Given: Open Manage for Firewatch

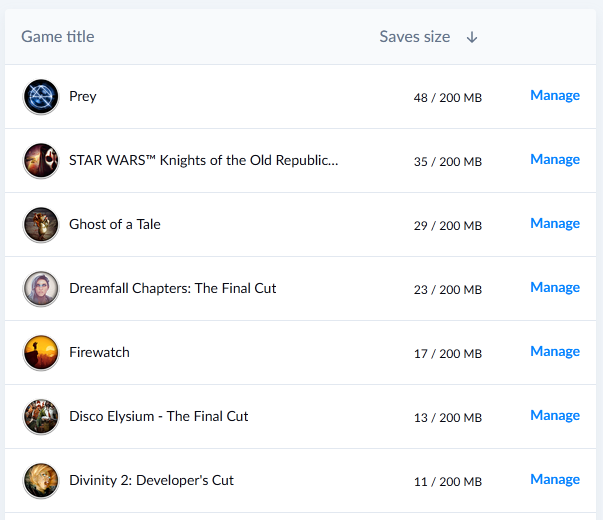Looking at the screenshot, I should (x=555, y=352).
